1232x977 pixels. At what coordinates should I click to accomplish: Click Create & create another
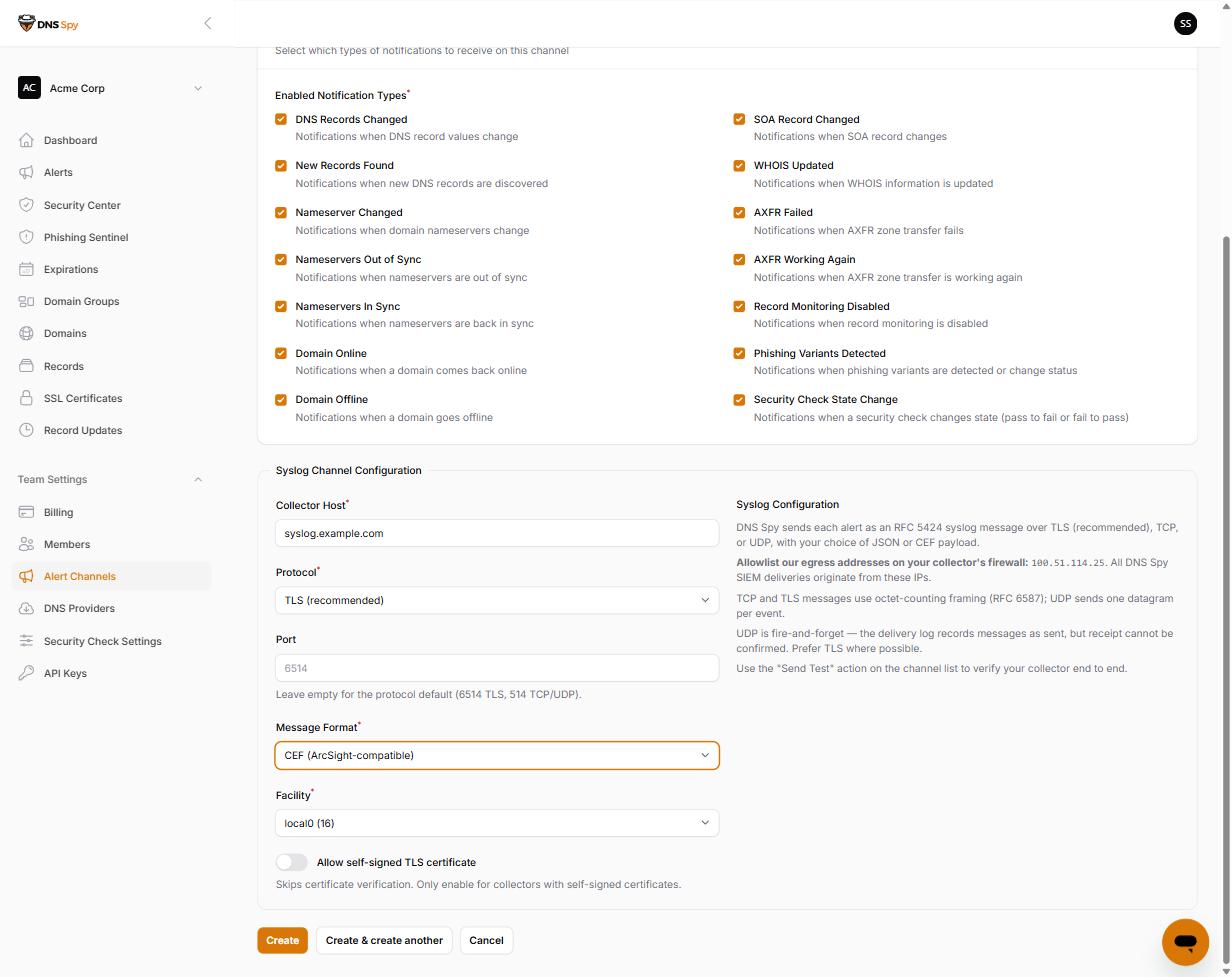[384, 940]
